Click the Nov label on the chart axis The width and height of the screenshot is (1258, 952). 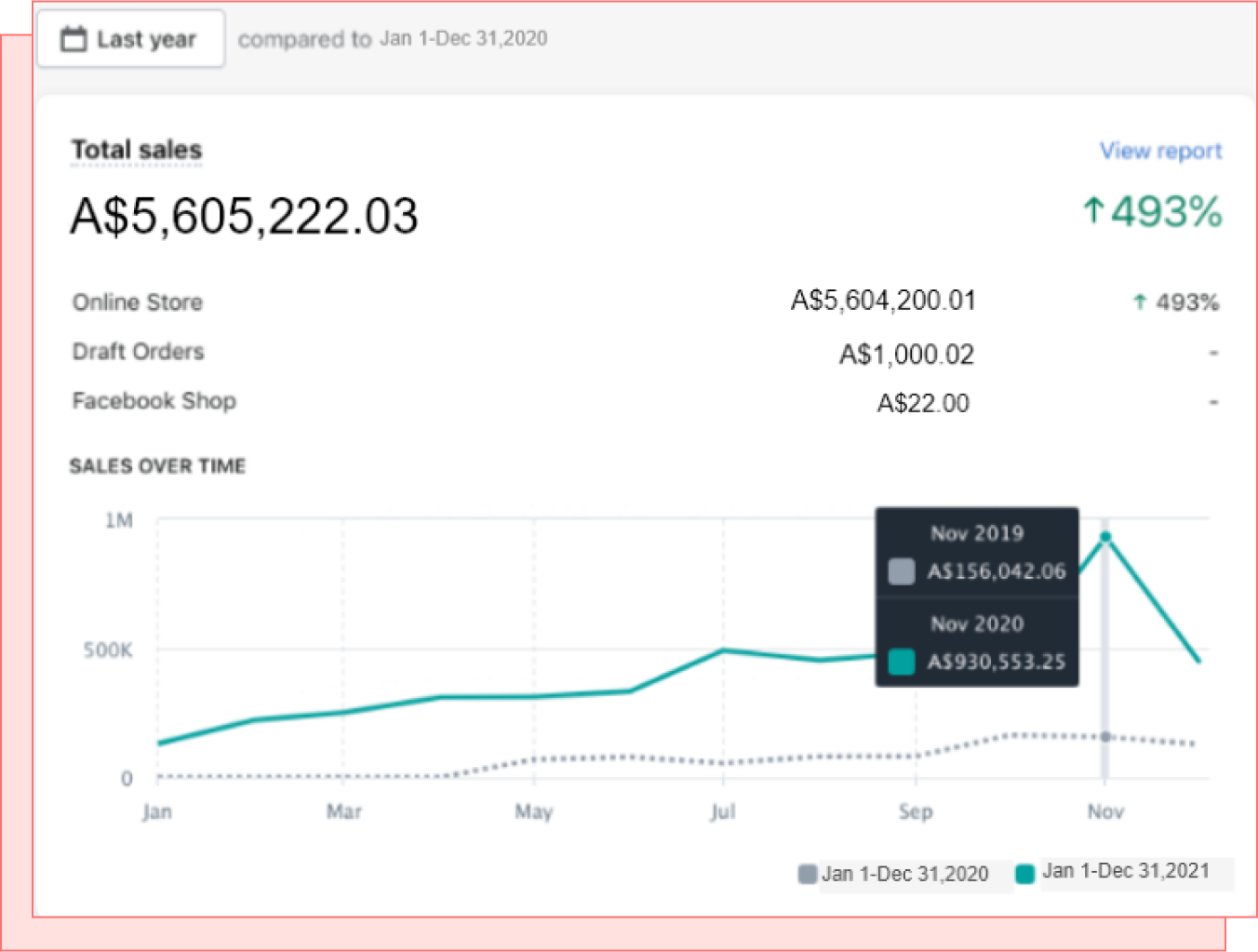1105,812
